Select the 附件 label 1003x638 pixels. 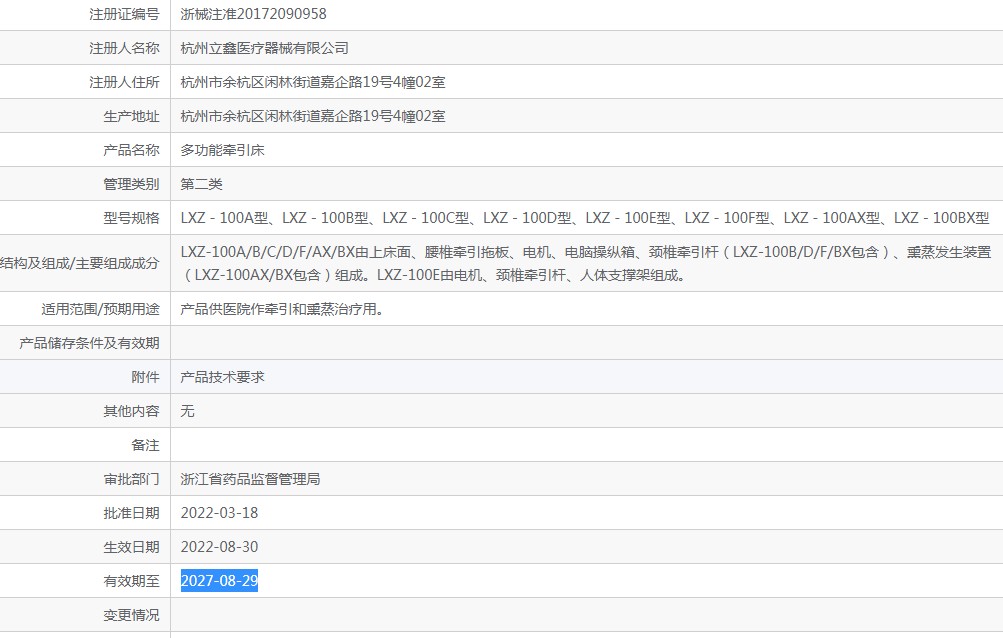(x=145, y=377)
